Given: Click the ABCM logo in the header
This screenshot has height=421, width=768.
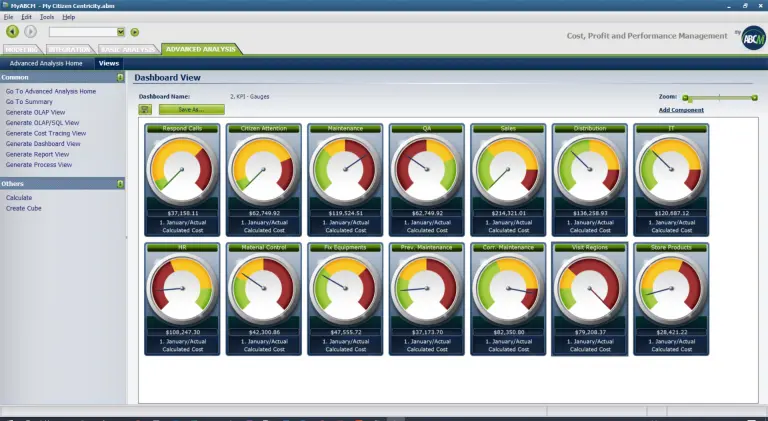Looking at the screenshot, I should (x=752, y=35).
